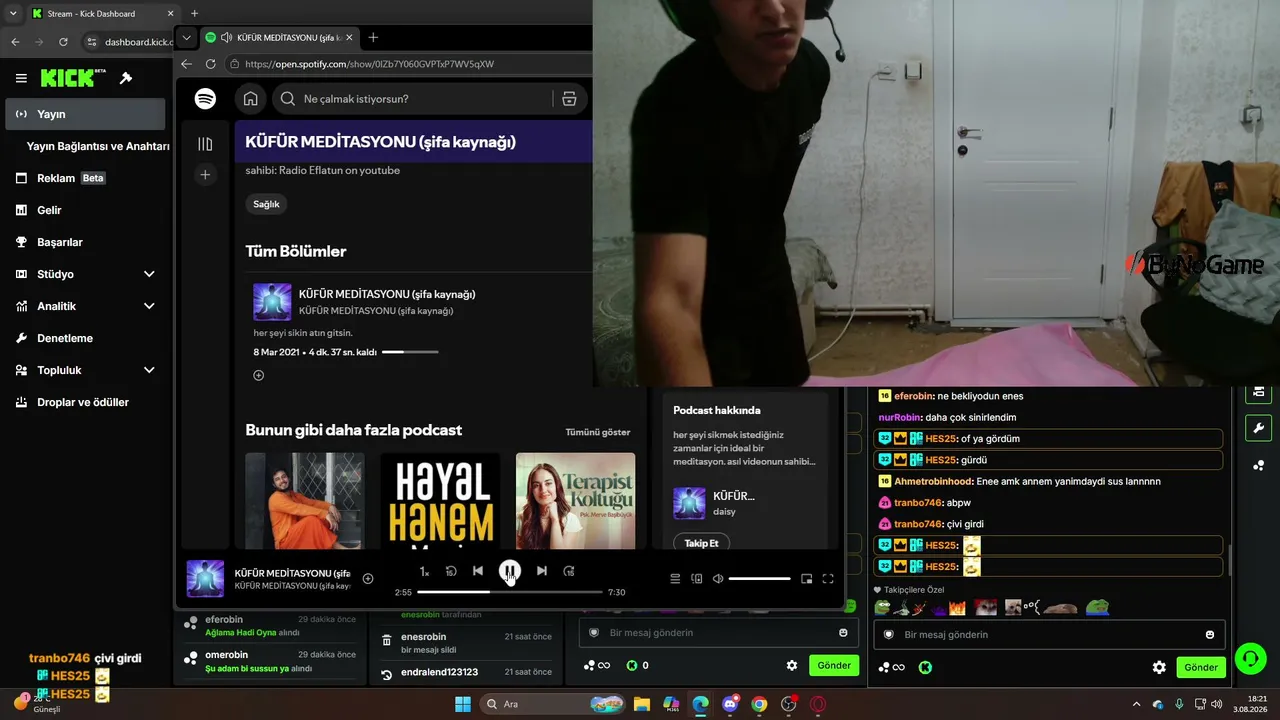Open the Windows Start menu

click(x=463, y=704)
